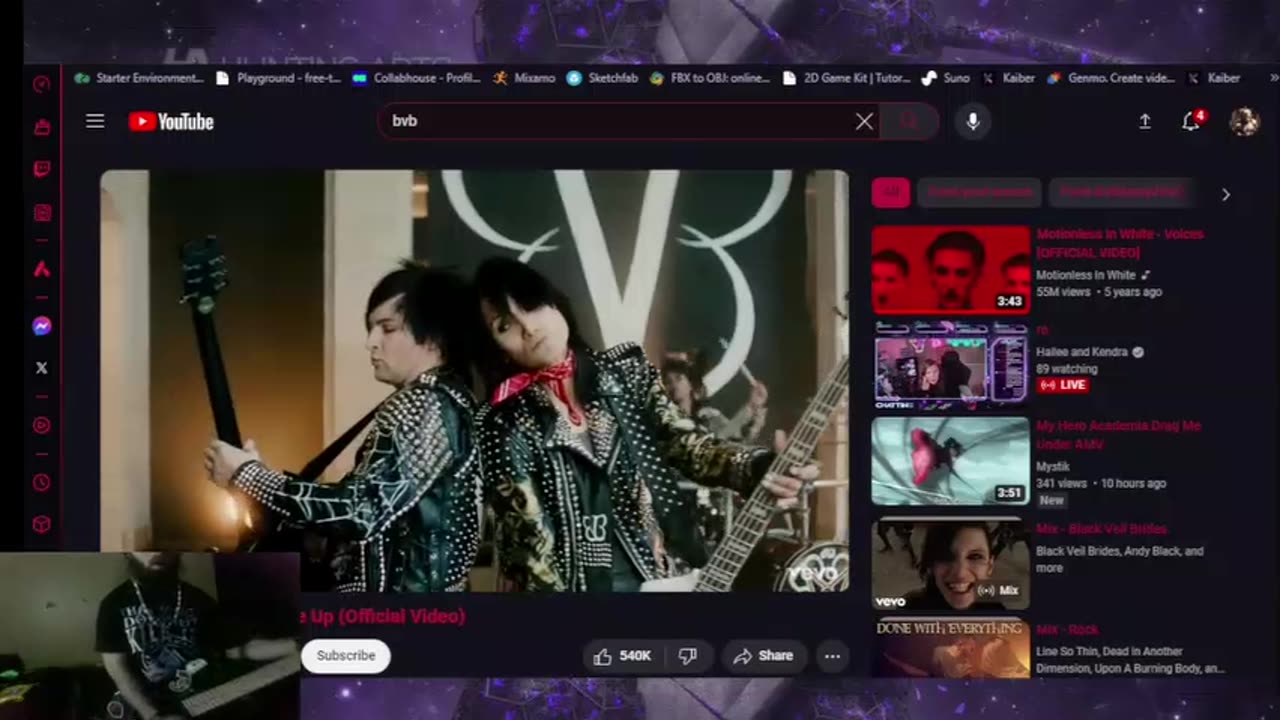1280x720 pixels.
Task: Click 'Motionless In White' channel name
Action: pos(1086,275)
